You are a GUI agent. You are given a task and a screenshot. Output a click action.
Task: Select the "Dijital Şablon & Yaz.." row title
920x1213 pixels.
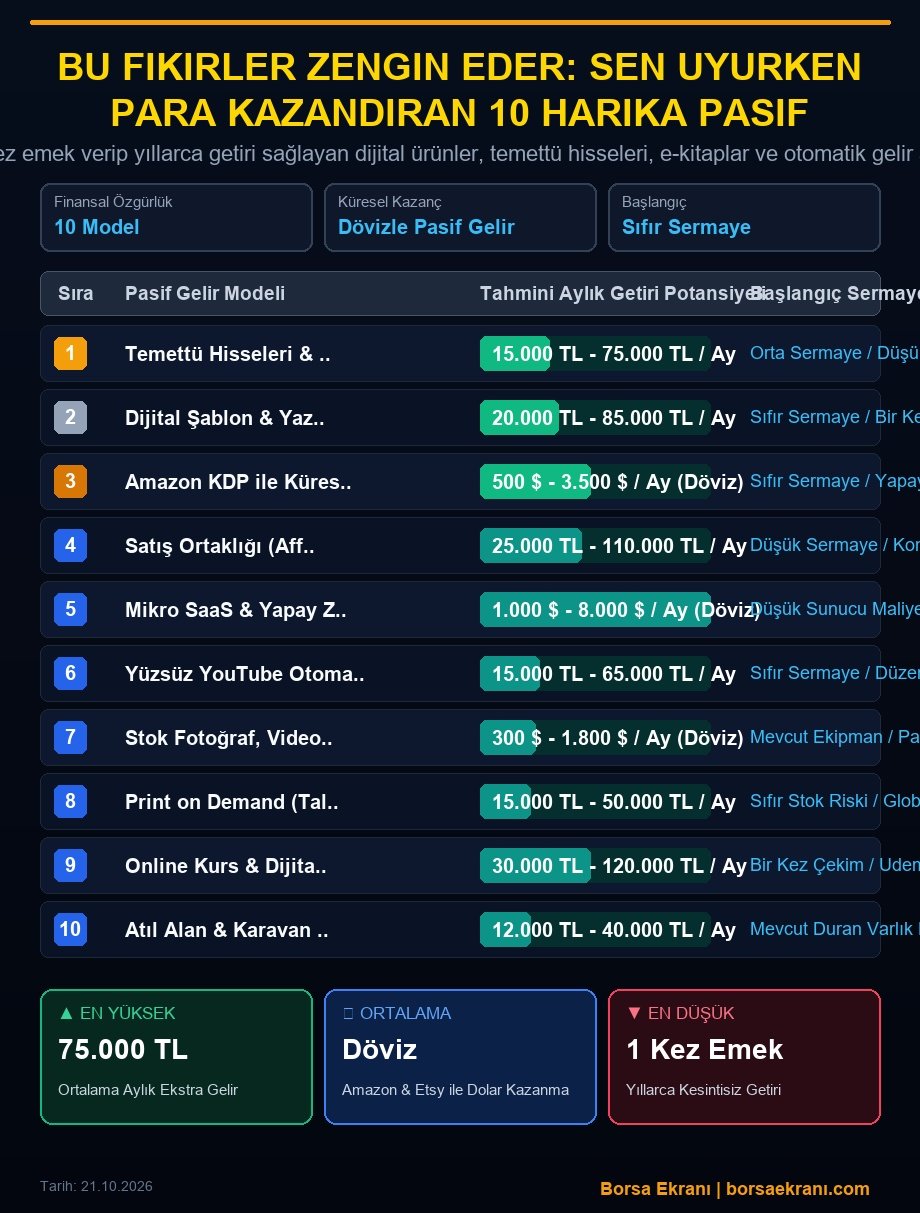coord(224,418)
